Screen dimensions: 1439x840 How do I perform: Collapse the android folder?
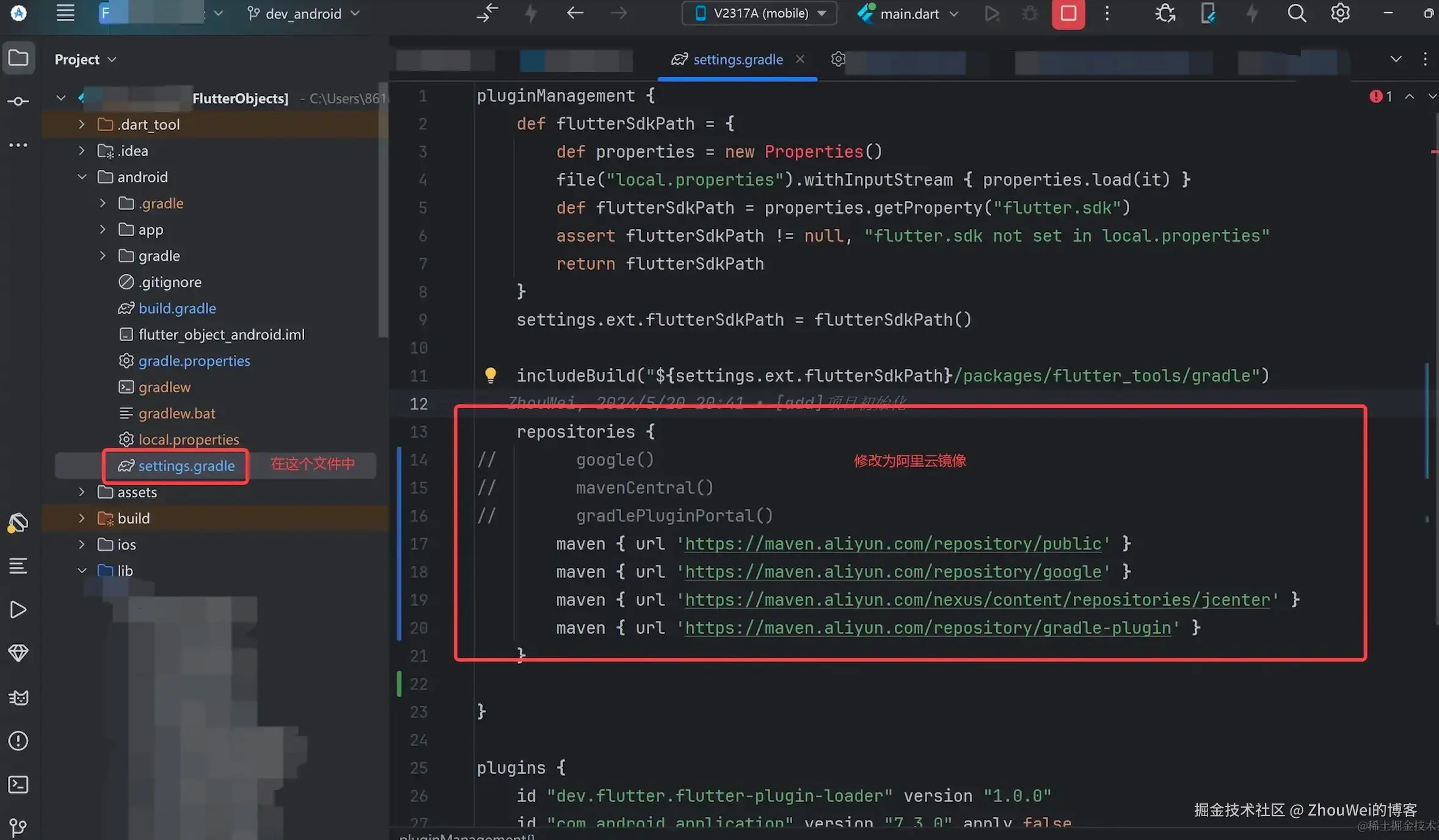click(x=82, y=177)
